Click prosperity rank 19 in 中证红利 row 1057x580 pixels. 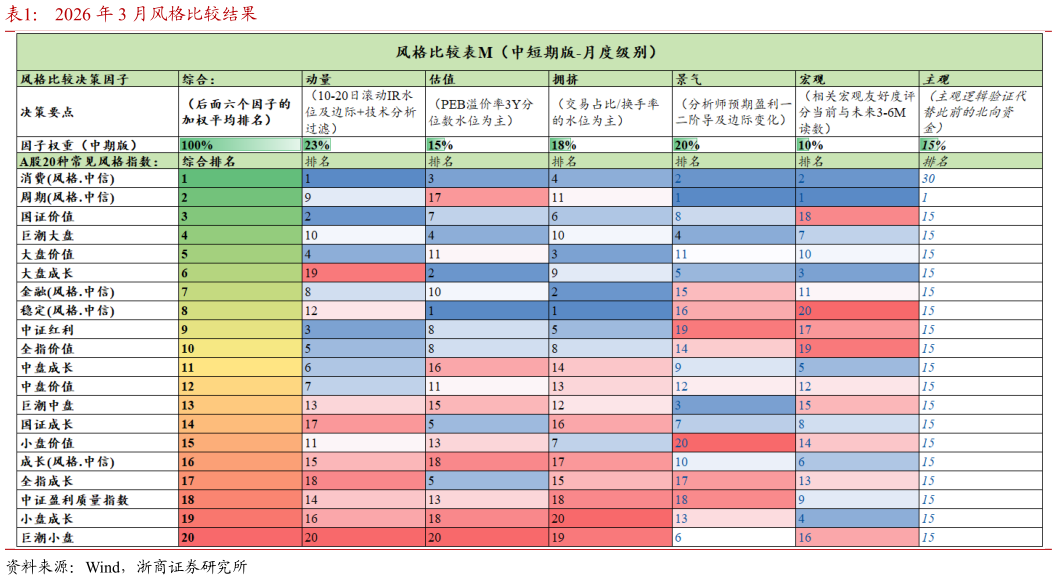[x=734, y=330]
